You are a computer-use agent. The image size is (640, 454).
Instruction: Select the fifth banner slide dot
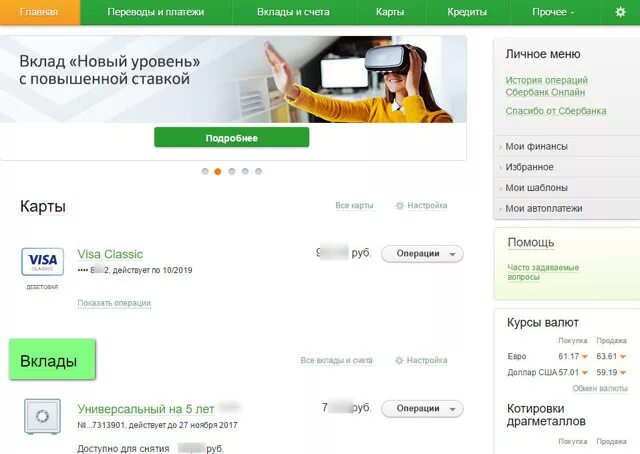pyautogui.click(x=258, y=171)
